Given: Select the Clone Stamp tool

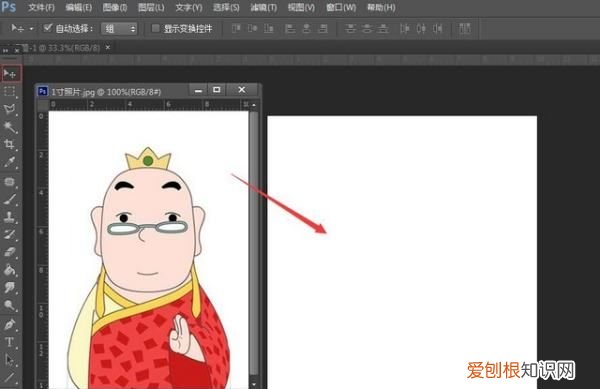Looking at the screenshot, I should coord(10,216).
